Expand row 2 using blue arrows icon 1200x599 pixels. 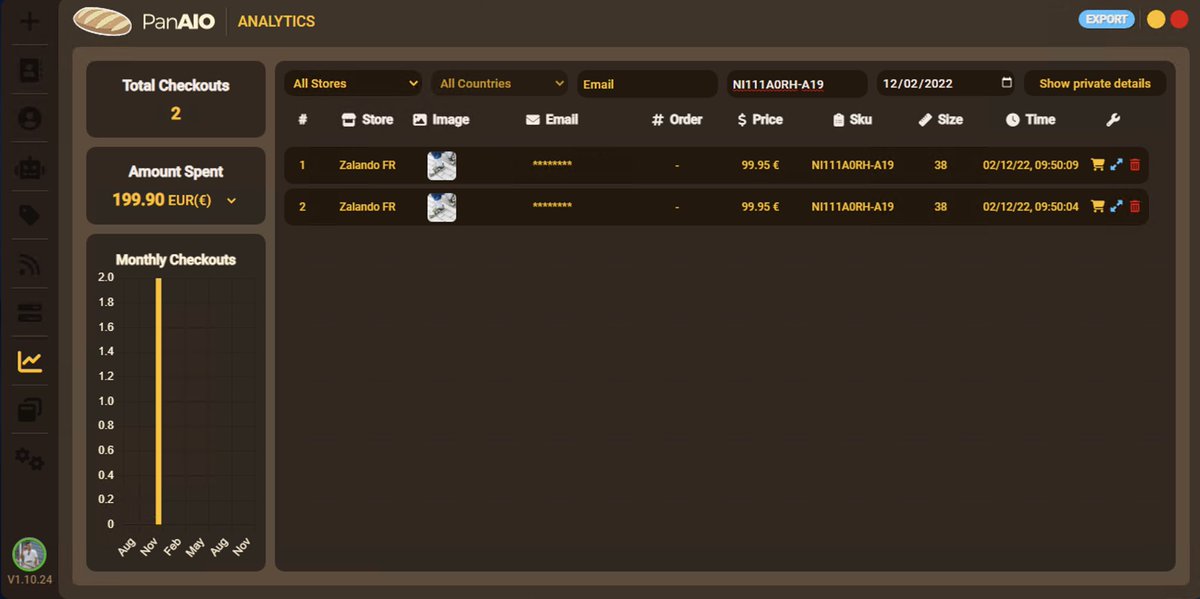[x=1117, y=207]
